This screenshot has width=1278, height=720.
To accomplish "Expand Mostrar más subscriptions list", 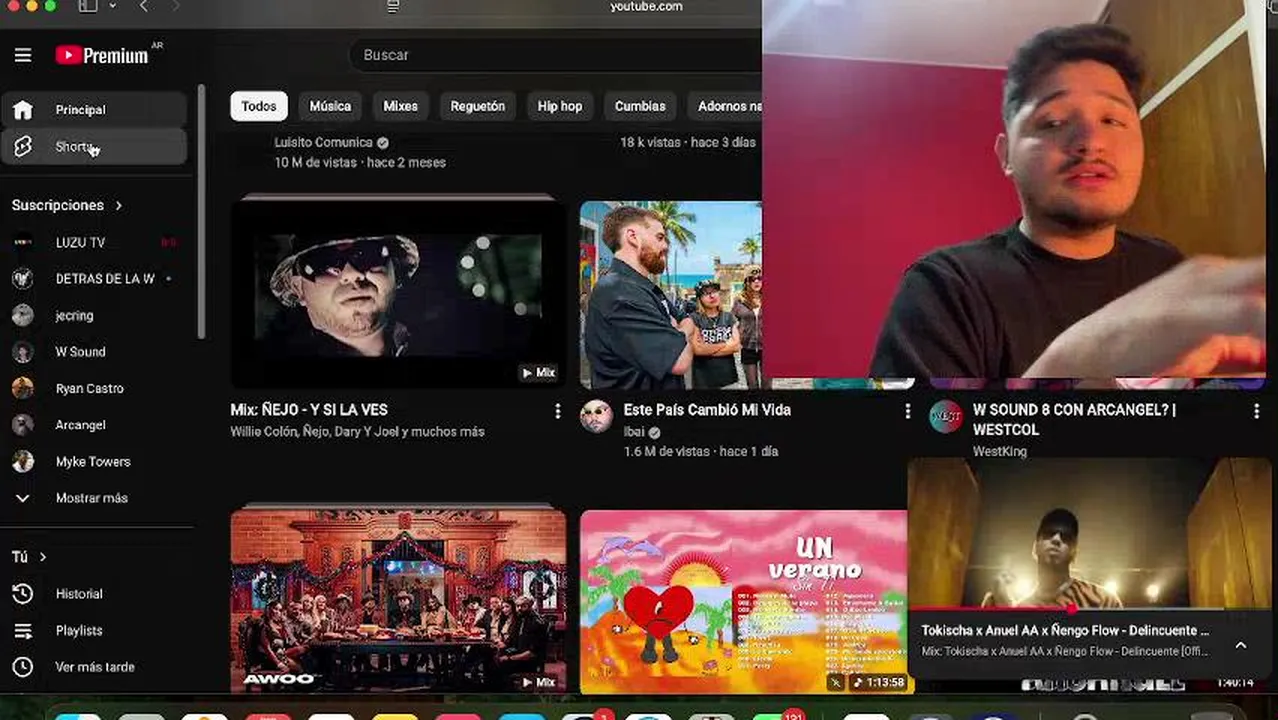I will click(94, 498).
